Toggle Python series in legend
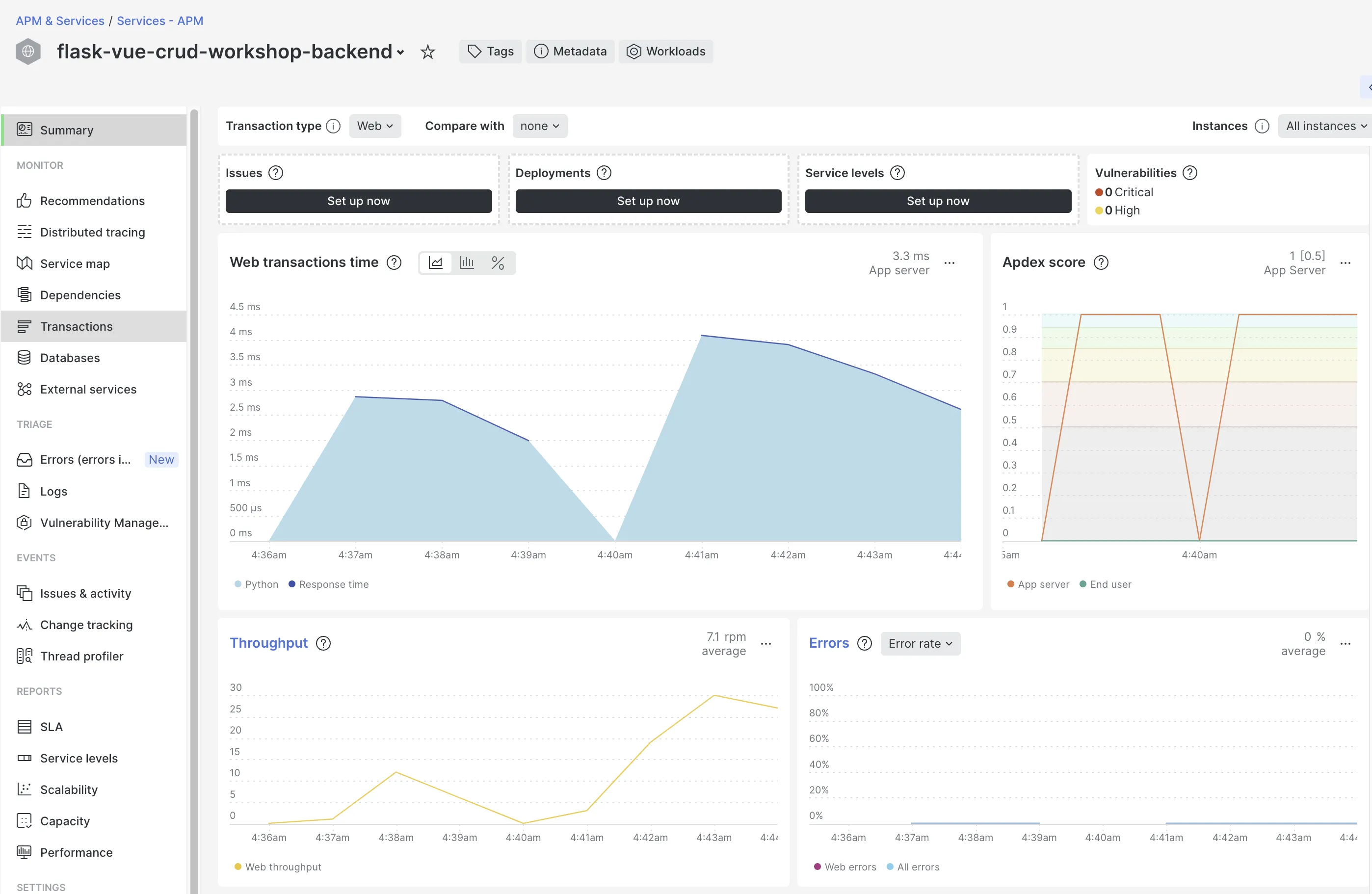 point(257,584)
